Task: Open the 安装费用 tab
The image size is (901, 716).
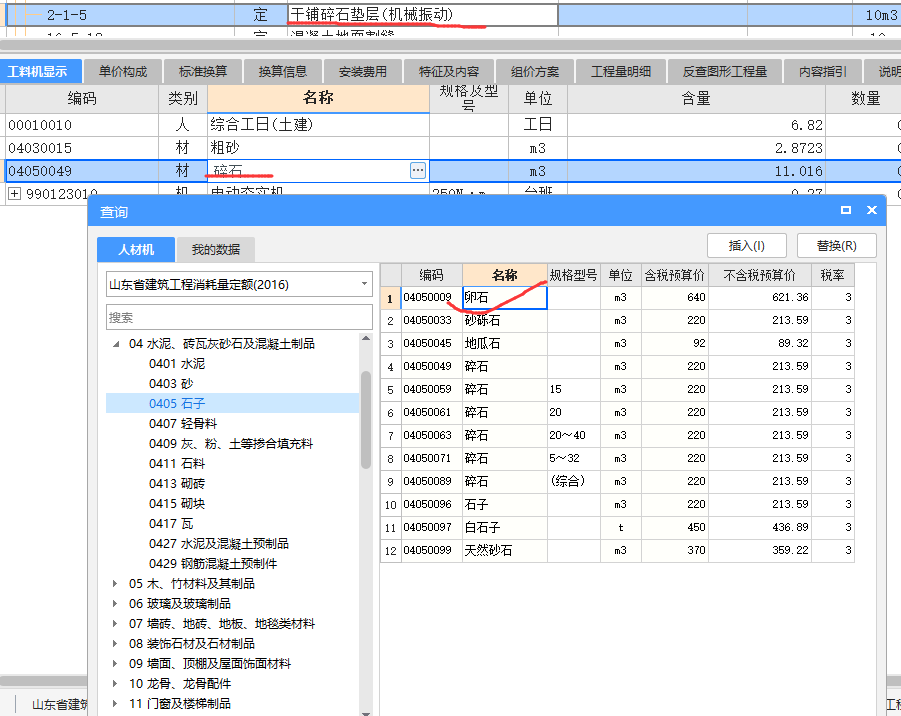Action: (x=363, y=71)
